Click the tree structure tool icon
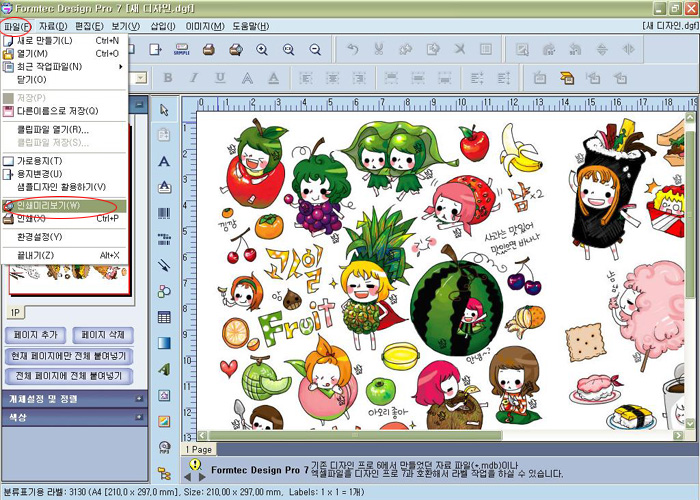The width and height of the screenshot is (700, 500). (x=164, y=473)
